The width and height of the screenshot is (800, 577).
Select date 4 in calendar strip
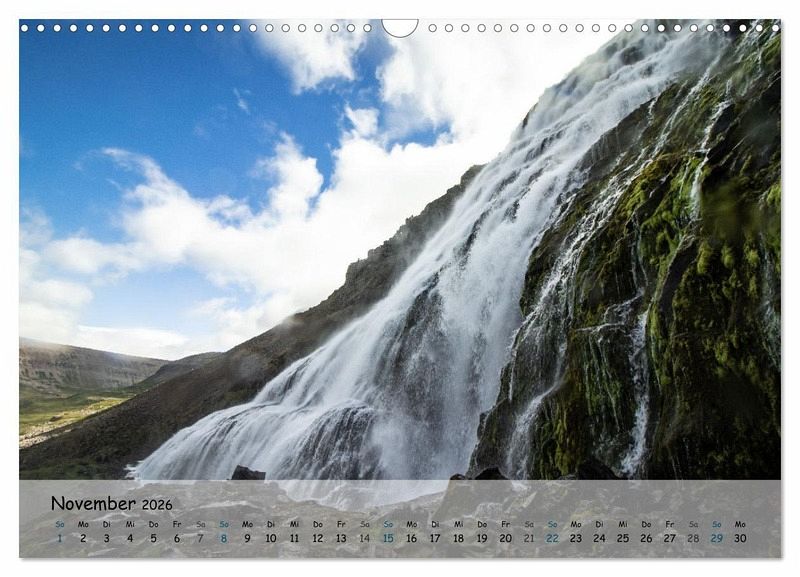[x=130, y=538]
